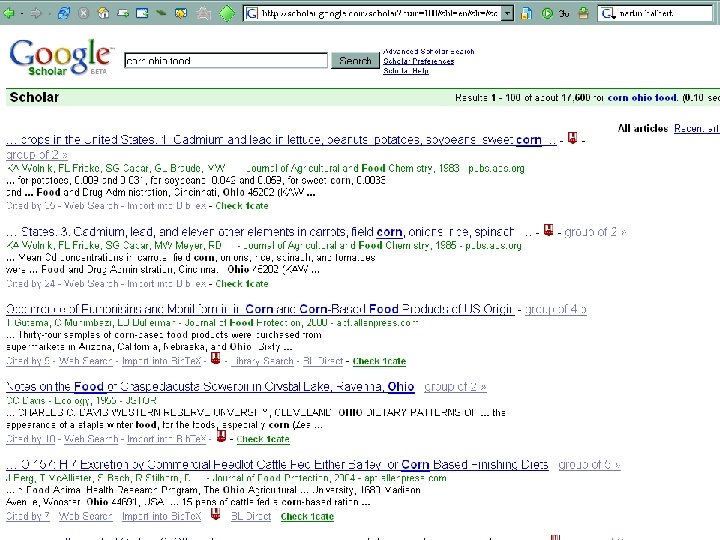Click the Google Scholar logo
720x540 pixels.
[x=61, y=58]
